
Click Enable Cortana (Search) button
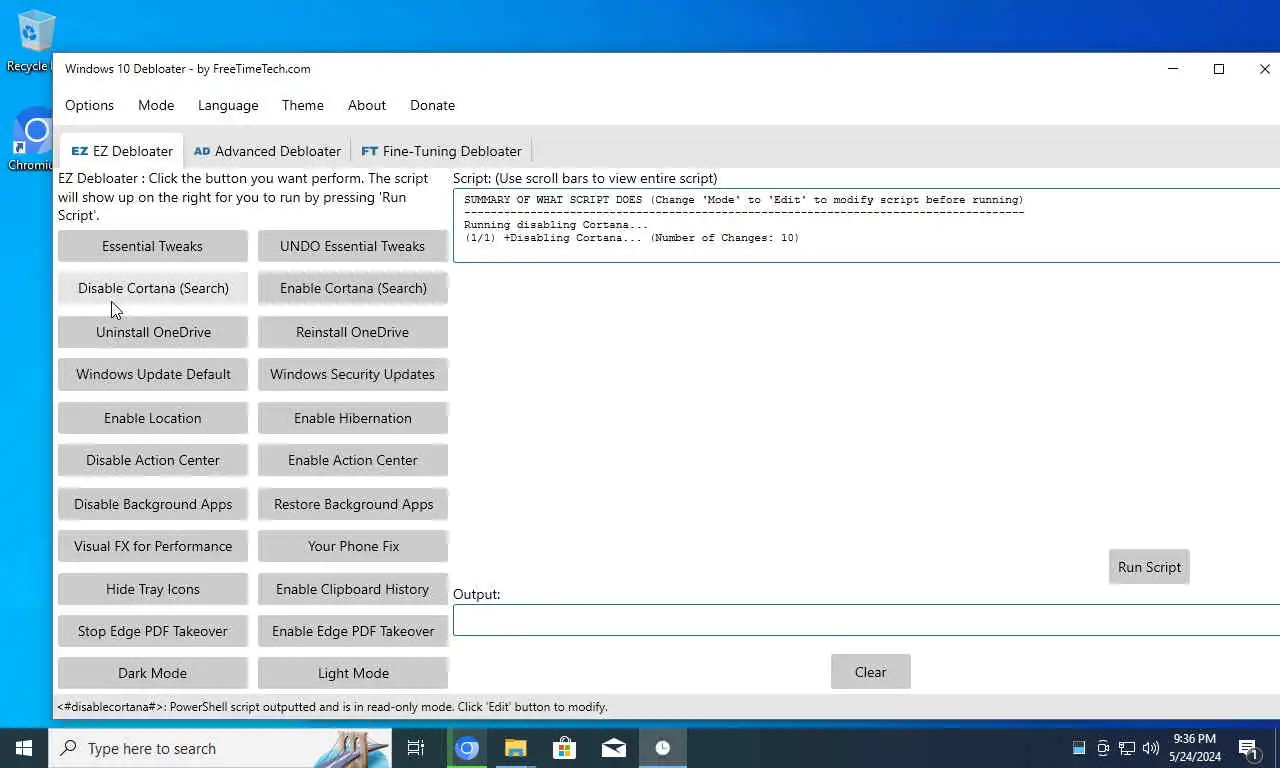point(352,288)
